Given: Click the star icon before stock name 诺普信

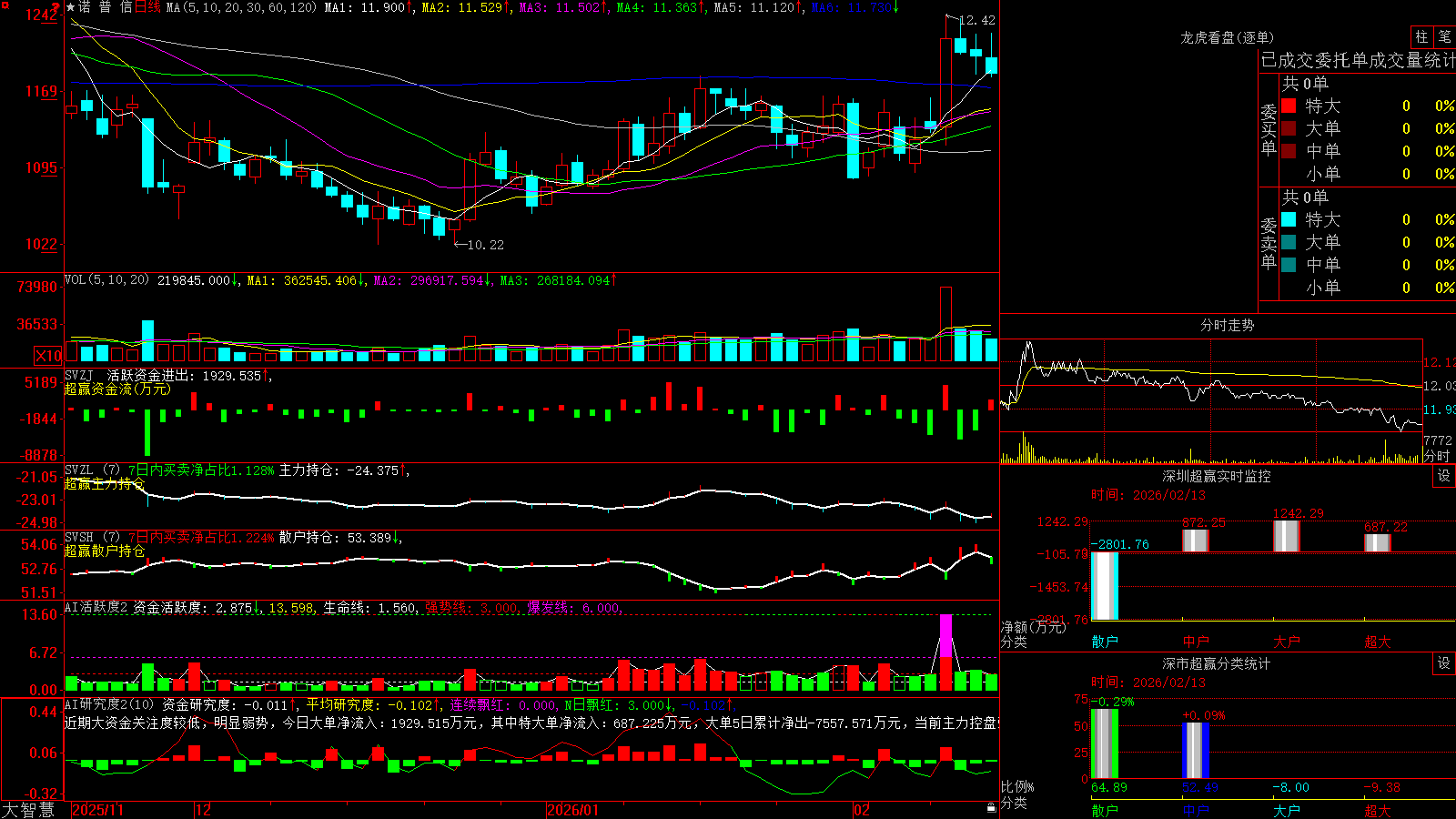Looking at the screenshot, I should (x=71, y=7).
